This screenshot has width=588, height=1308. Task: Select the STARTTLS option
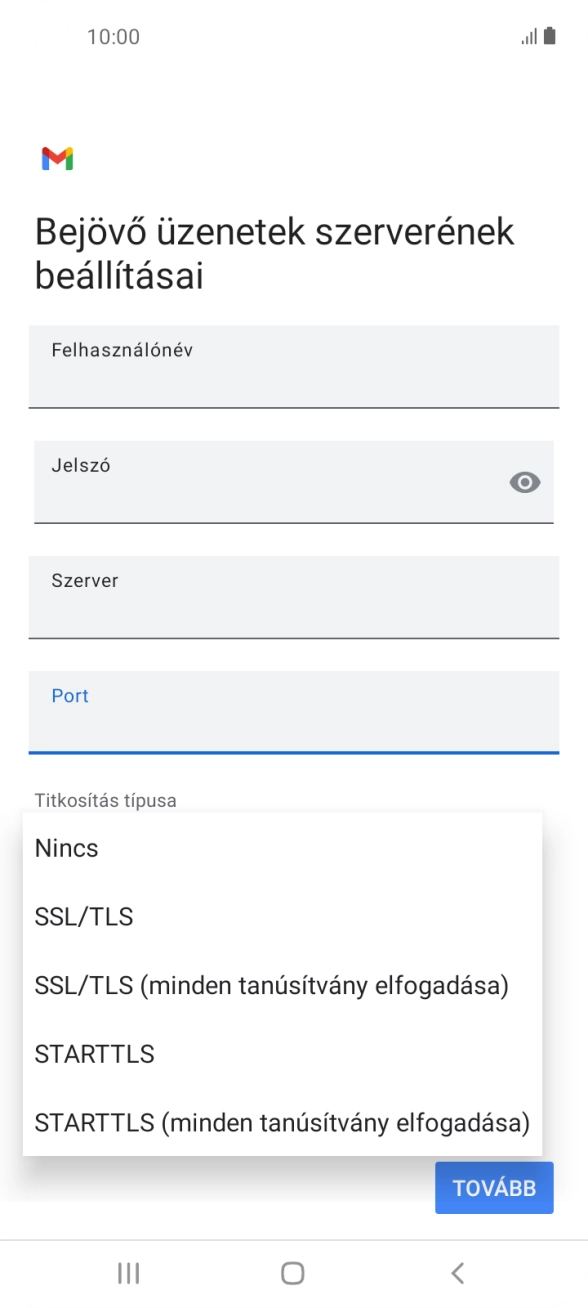pos(94,1053)
